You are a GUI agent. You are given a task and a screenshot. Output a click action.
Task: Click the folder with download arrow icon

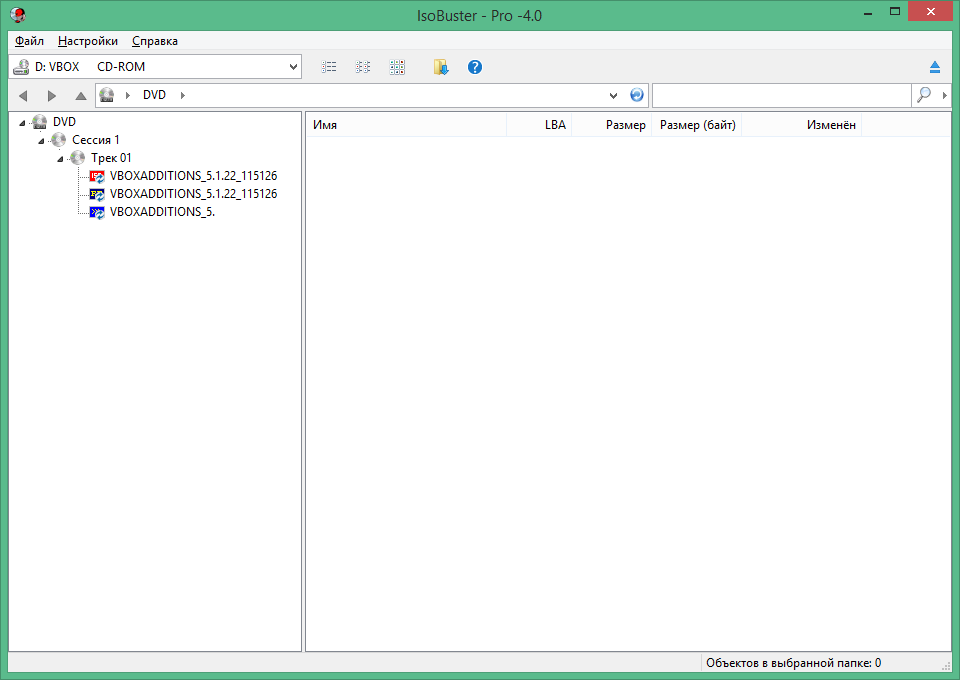click(441, 67)
